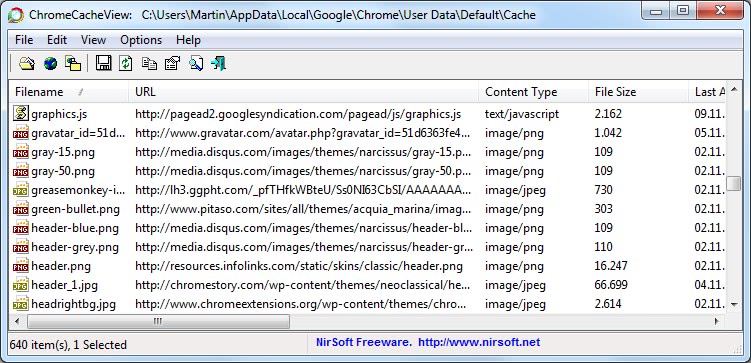This screenshot has height=363, width=751.
Task: Click Copy Selected Cache Files To icon
Action: [73, 63]
